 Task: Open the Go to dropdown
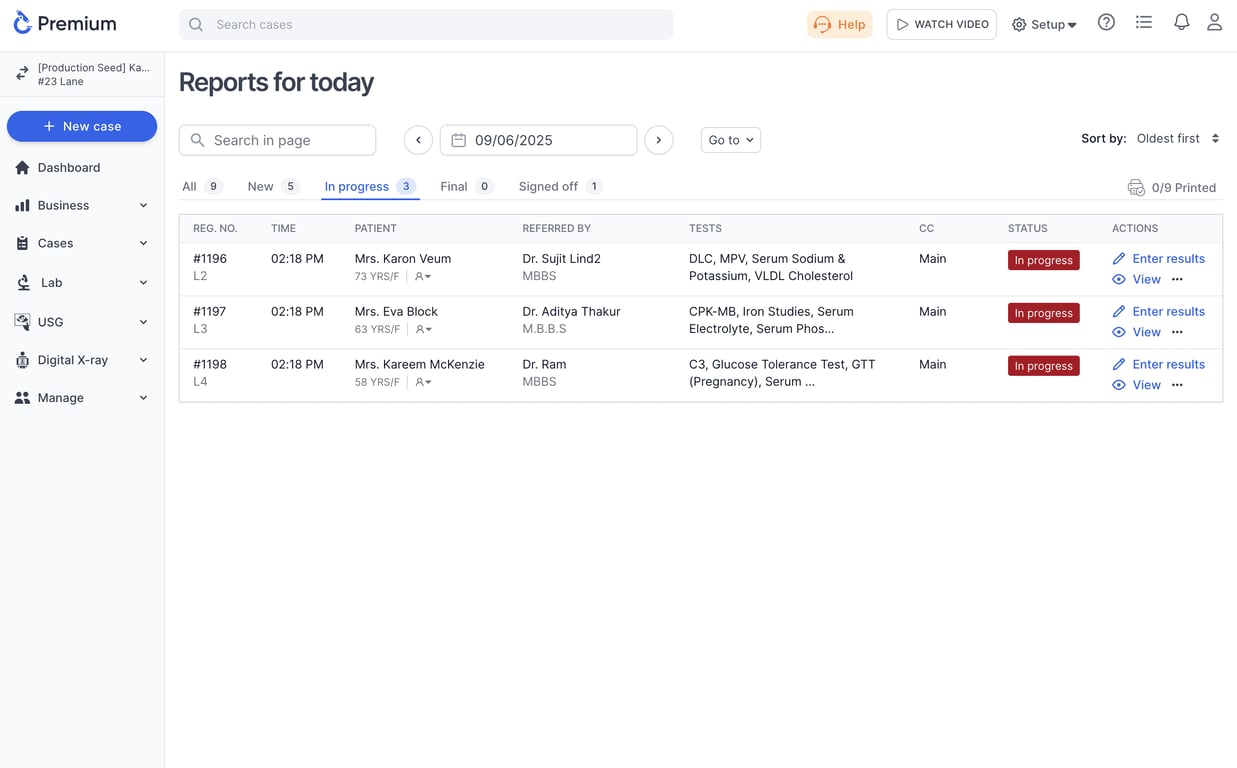pos(730,140)
